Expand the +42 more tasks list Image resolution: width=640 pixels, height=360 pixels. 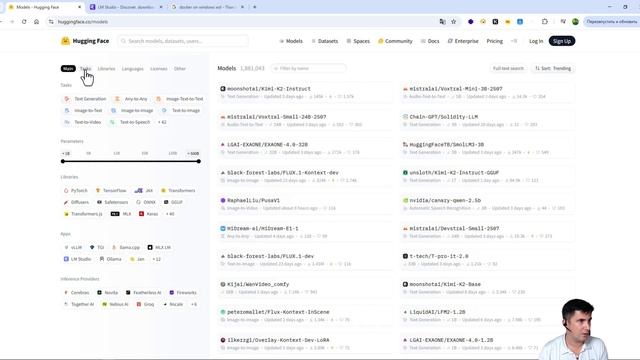[162, 122]
